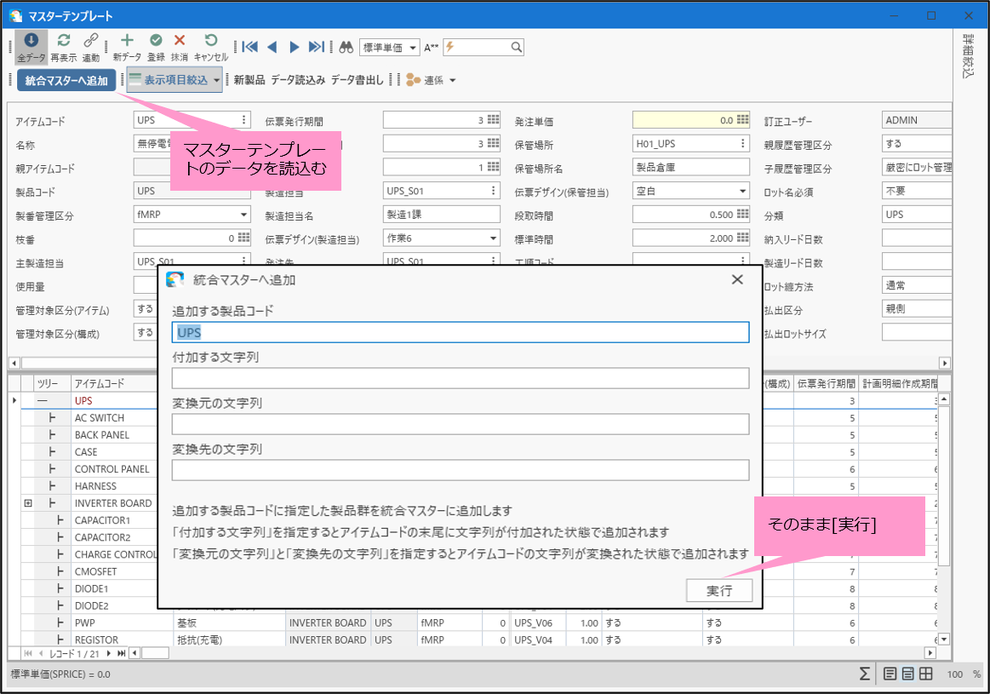Add new record with 新データ plus icon

(x=127, y=41)
